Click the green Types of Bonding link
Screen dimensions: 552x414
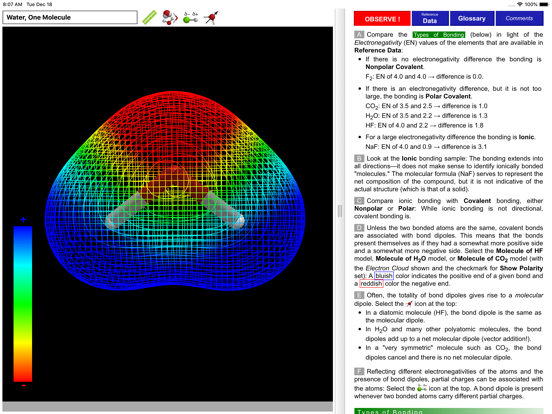click(x=439, y=34)
